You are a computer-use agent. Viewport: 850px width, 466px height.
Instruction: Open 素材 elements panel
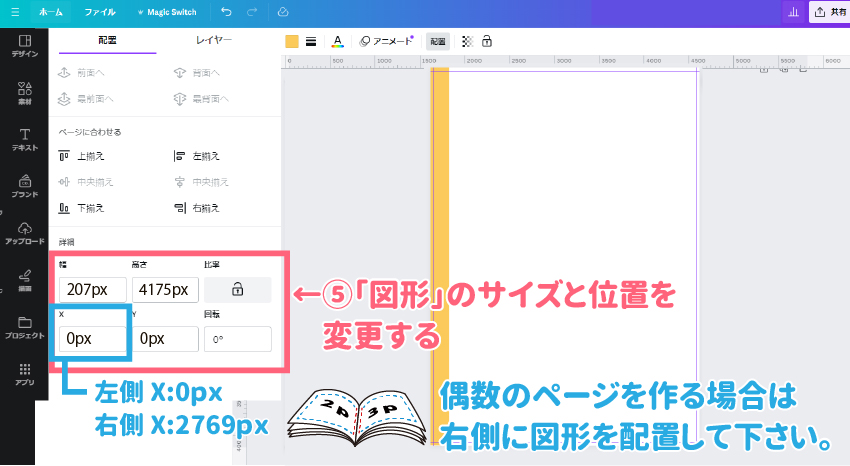[24, 93]
